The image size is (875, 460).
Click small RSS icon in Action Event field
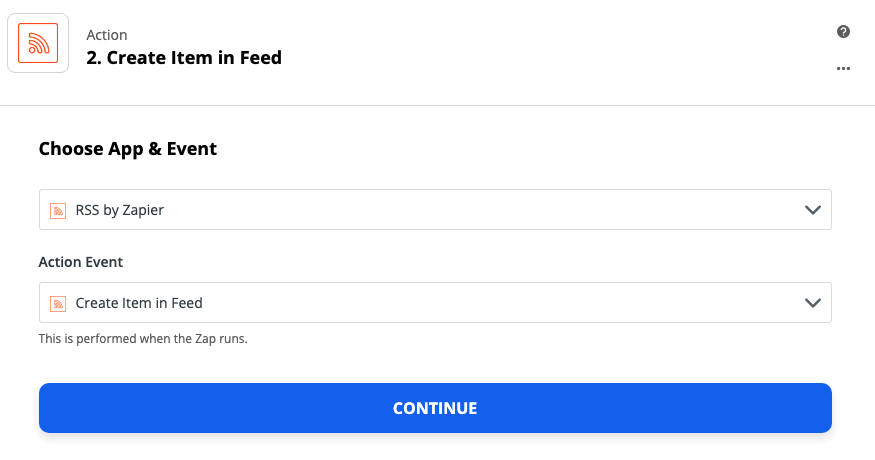[58, 303]
